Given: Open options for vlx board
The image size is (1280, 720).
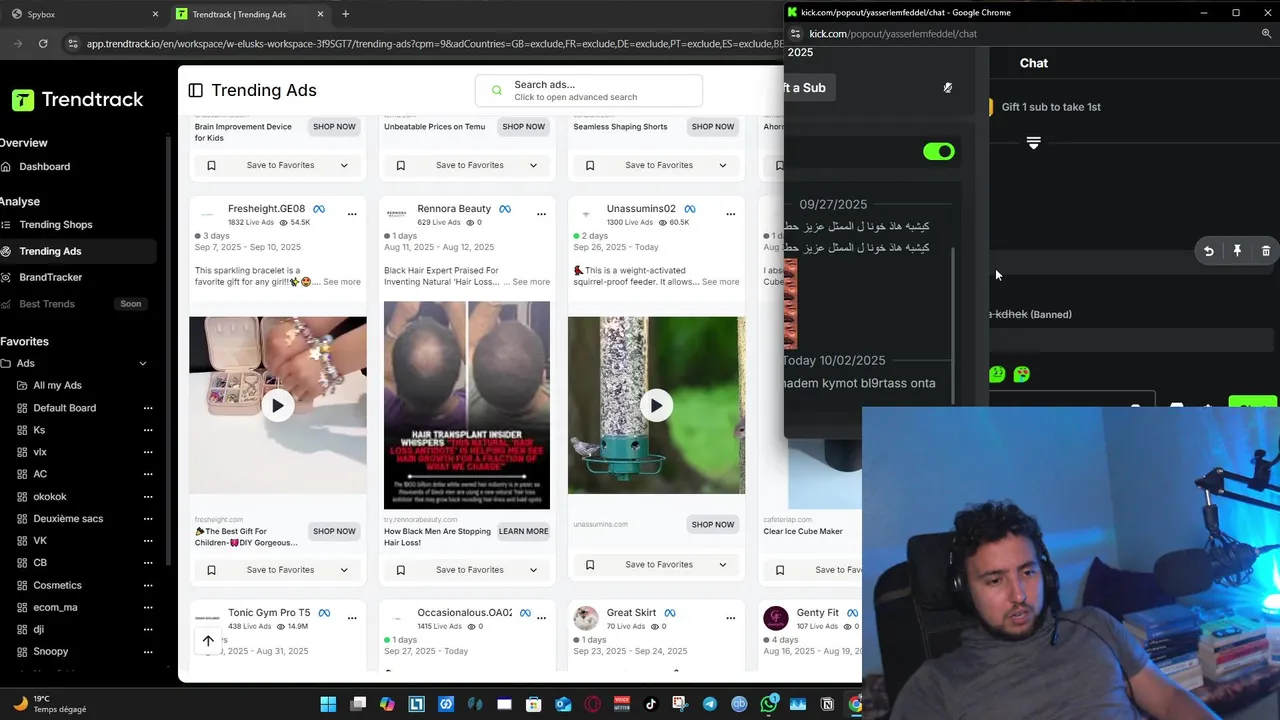Looking at the screenshot, I should click(148, 452).
